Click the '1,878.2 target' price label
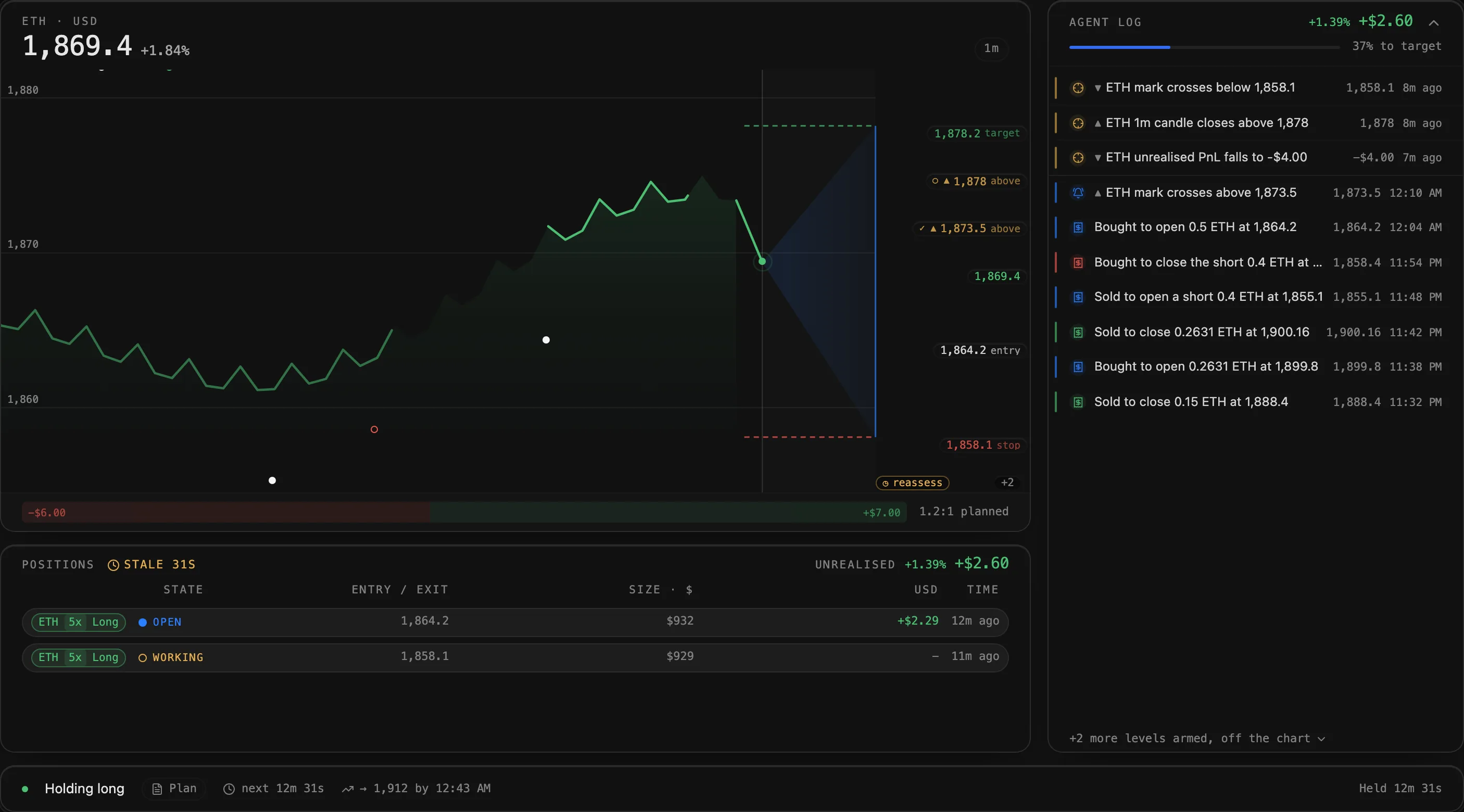The height and width of the screenshot is (812, 1464). pos(977,133)
